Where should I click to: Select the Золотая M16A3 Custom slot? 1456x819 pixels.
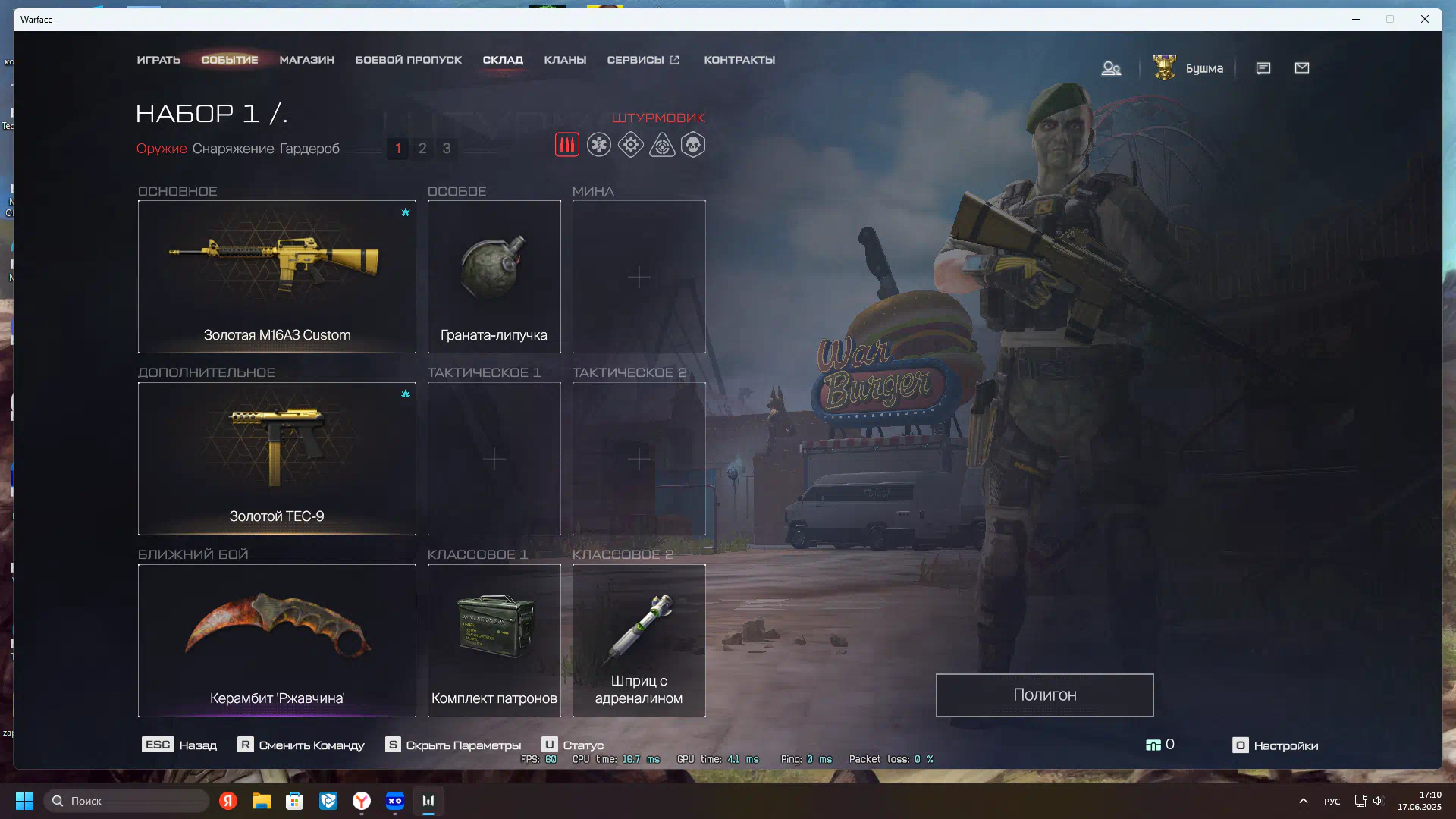point(277,277)
